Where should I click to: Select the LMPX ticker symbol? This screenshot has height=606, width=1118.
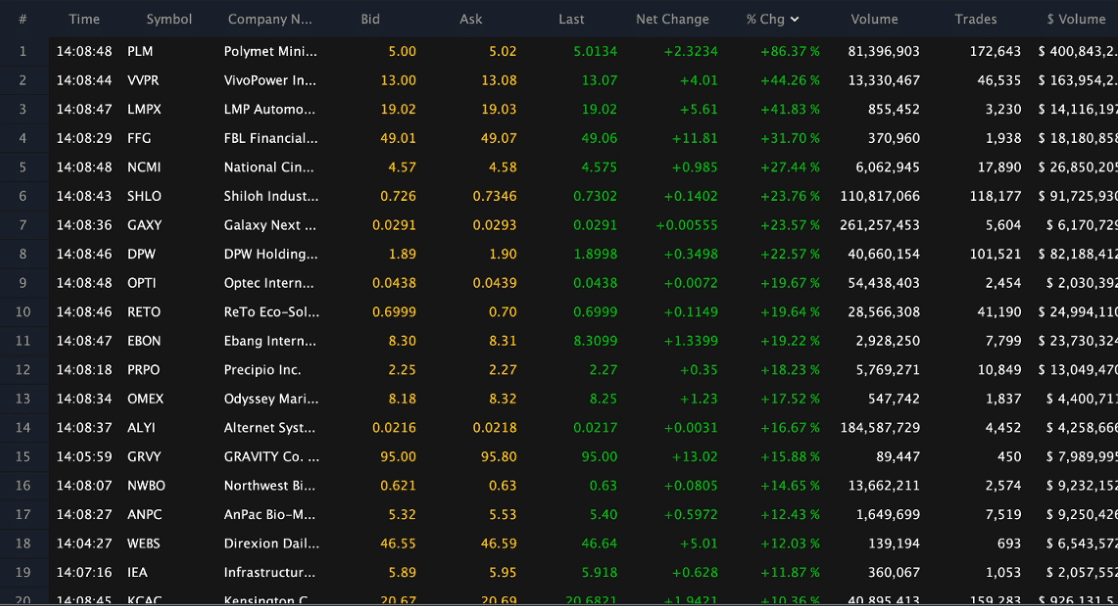point(144,109)
